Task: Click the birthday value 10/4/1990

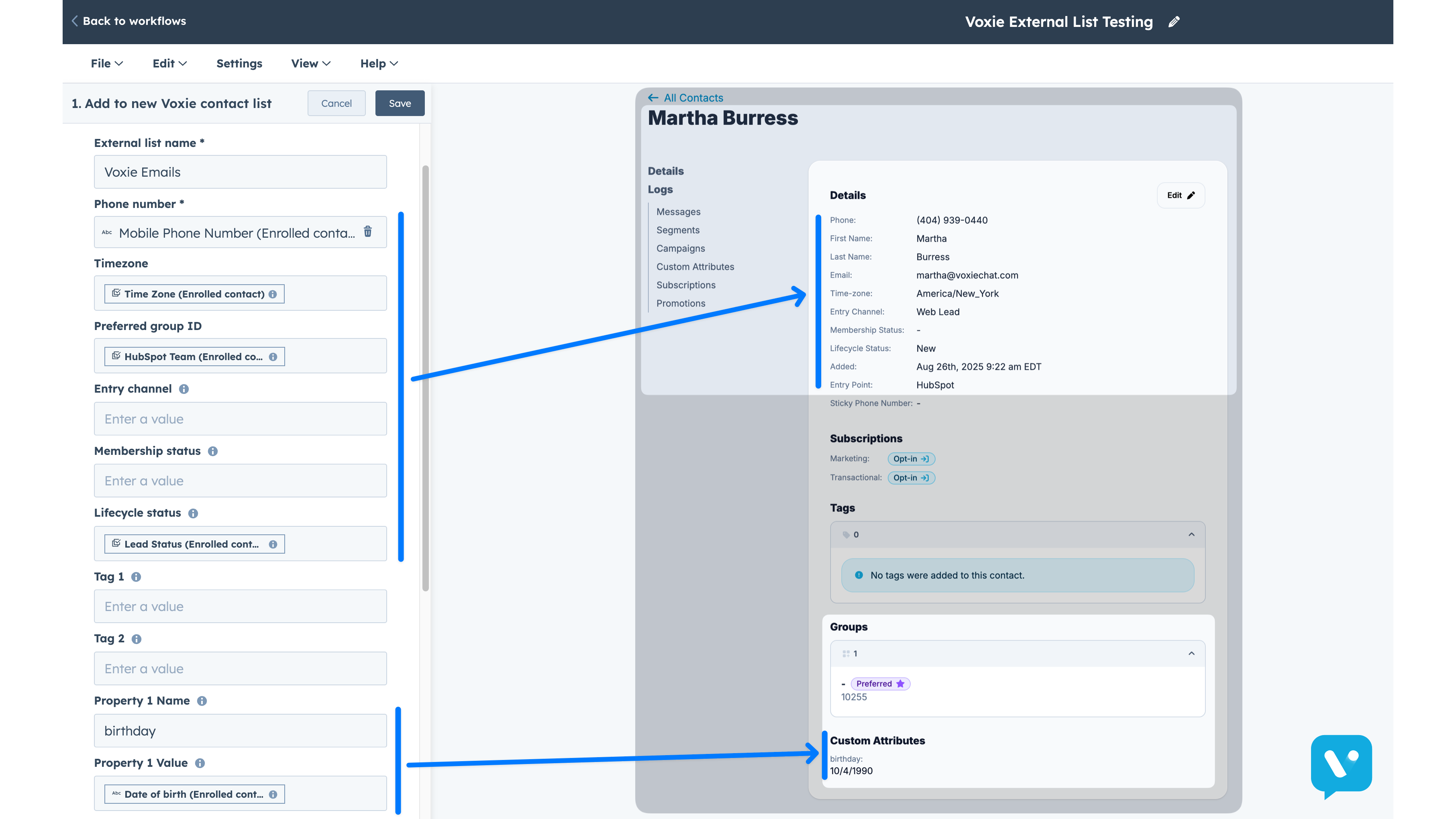Action: tap(851, 771)
